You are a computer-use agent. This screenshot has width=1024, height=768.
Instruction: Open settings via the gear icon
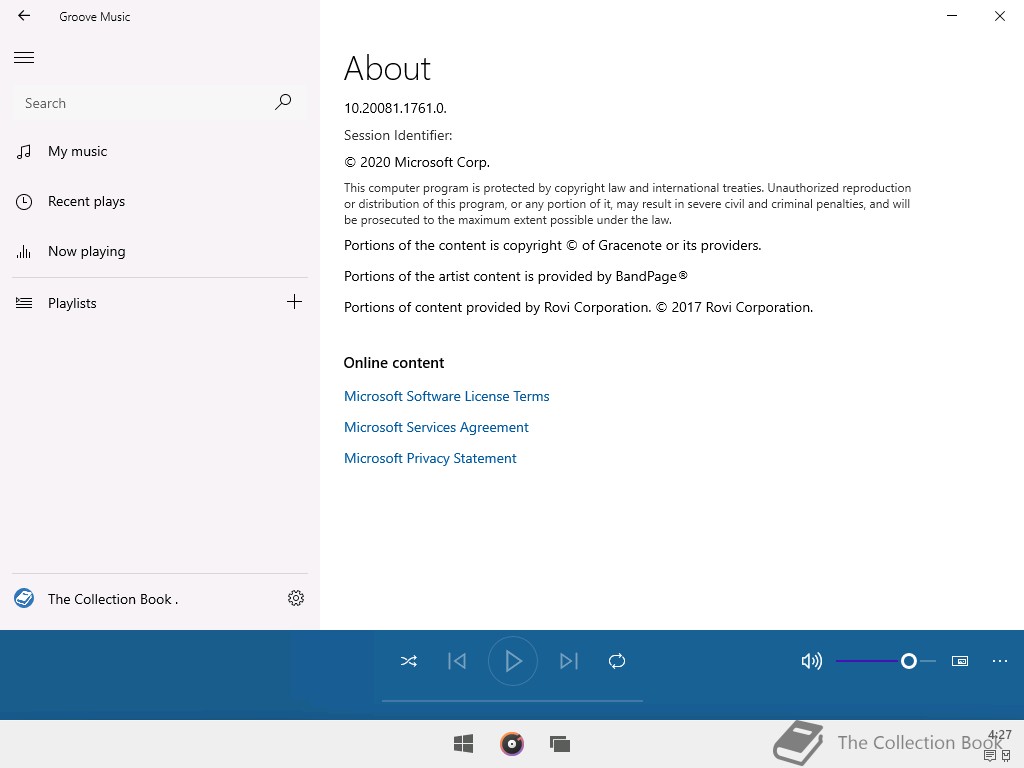(296, 598)
